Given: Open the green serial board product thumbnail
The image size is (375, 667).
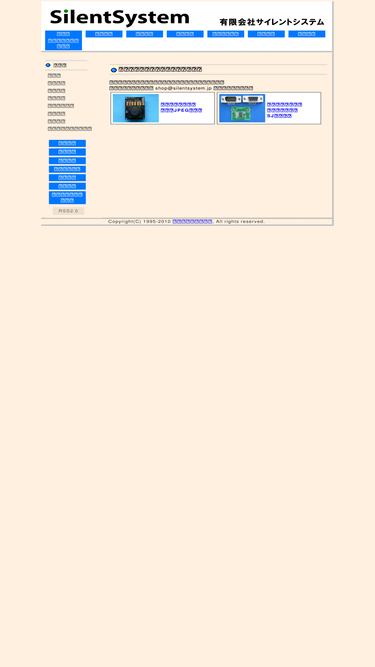Looking at the screenshot, I should tap(242, 108).
